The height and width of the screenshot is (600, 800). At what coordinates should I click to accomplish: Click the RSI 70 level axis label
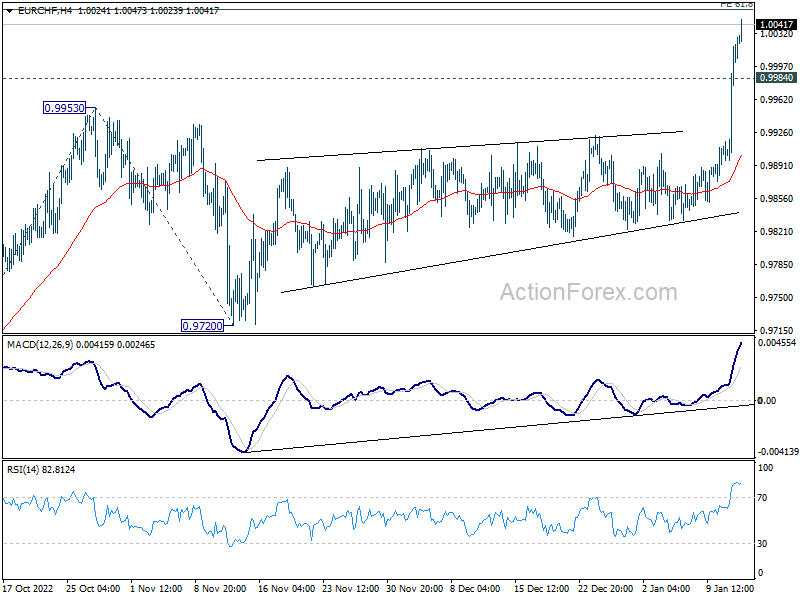tap(762, 497)
